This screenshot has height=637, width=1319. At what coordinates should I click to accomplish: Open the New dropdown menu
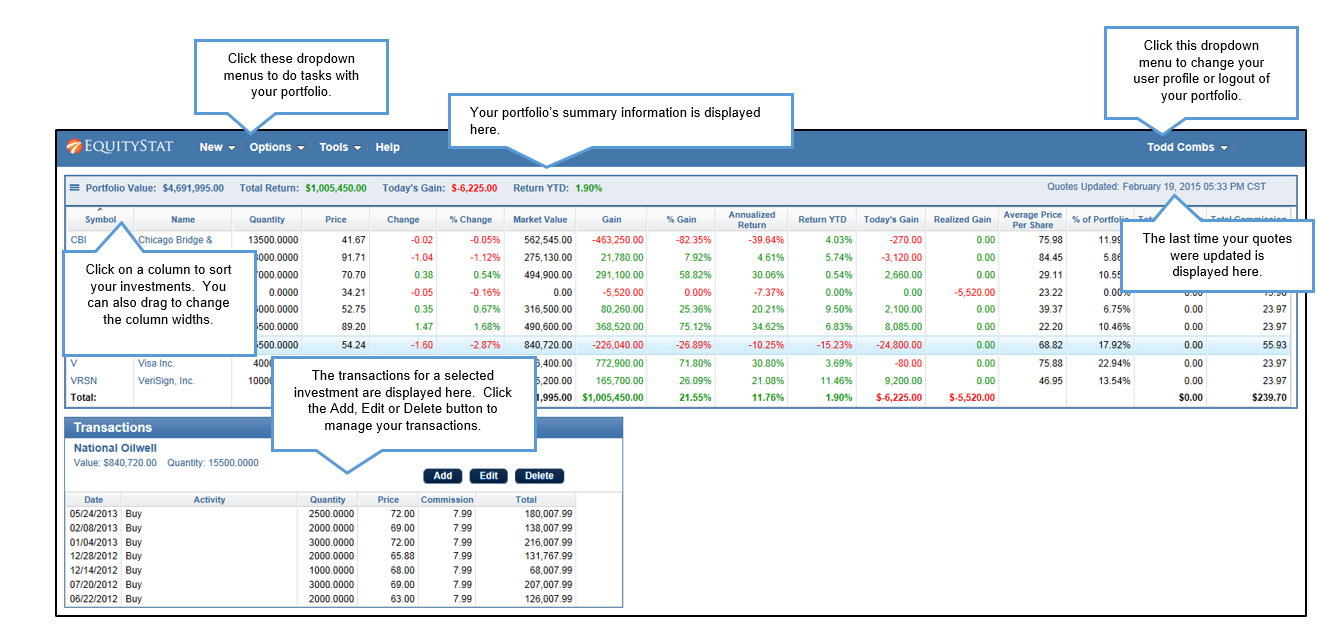tap(217, 147)
